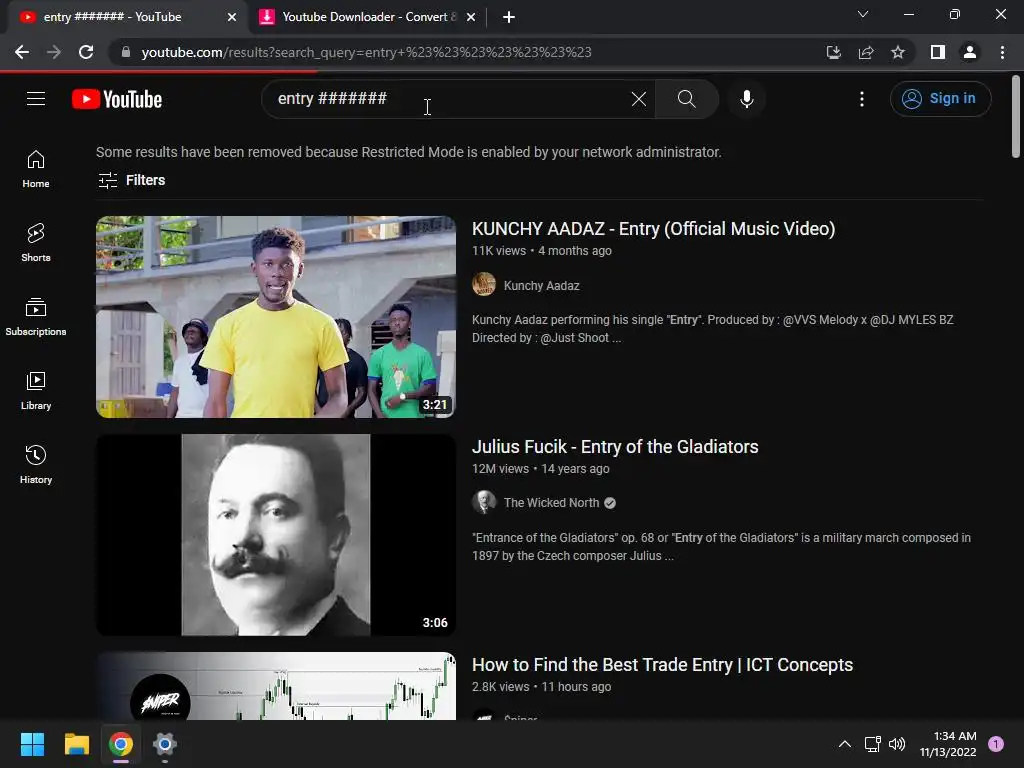Click the page vertical scrollbar
This screenshot has width=1024, height=768.
[x=1016, y=118]
